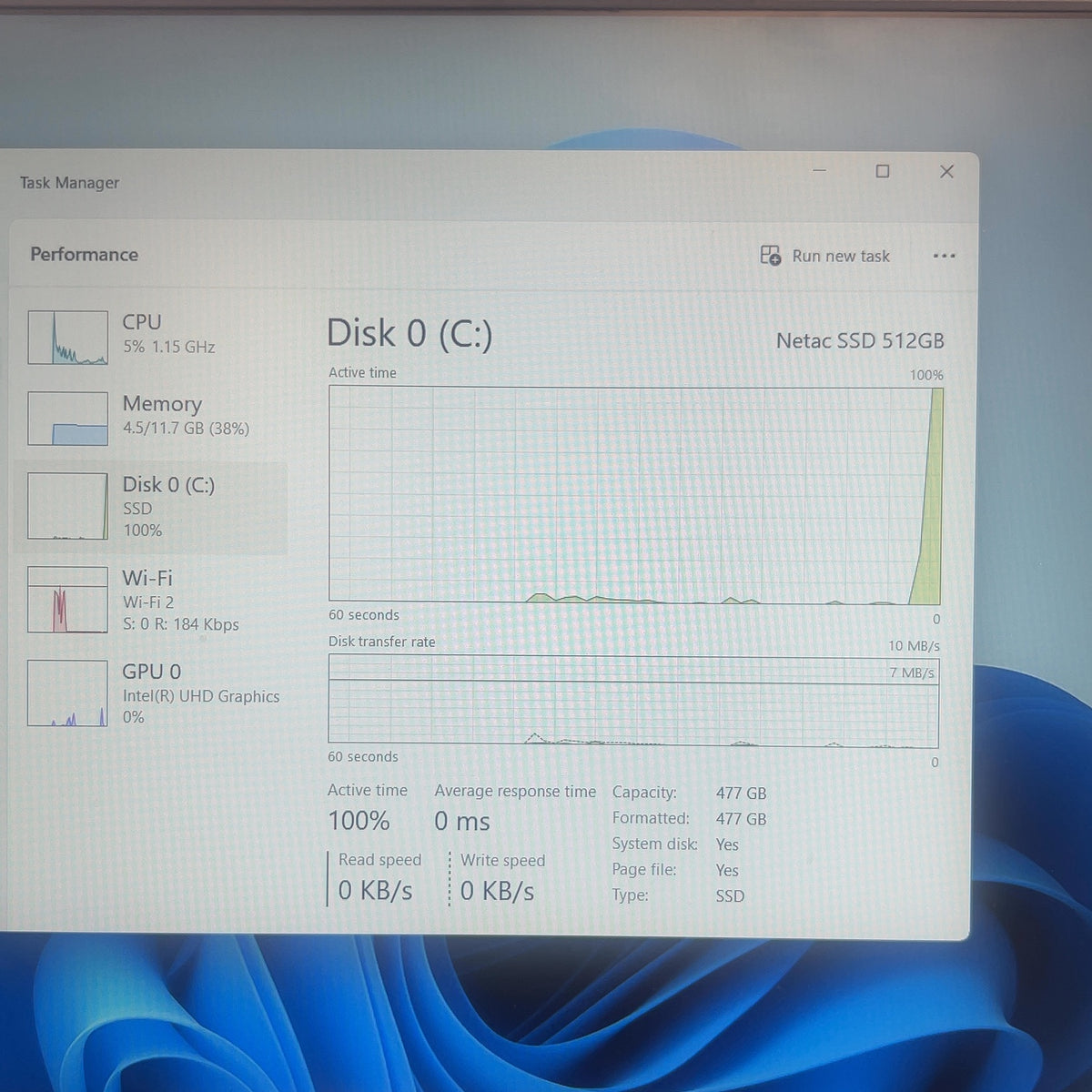This screenshot has height=1092, width=1092.
Task: Click the Average response time 0 ms value
Action: (462, 822)
